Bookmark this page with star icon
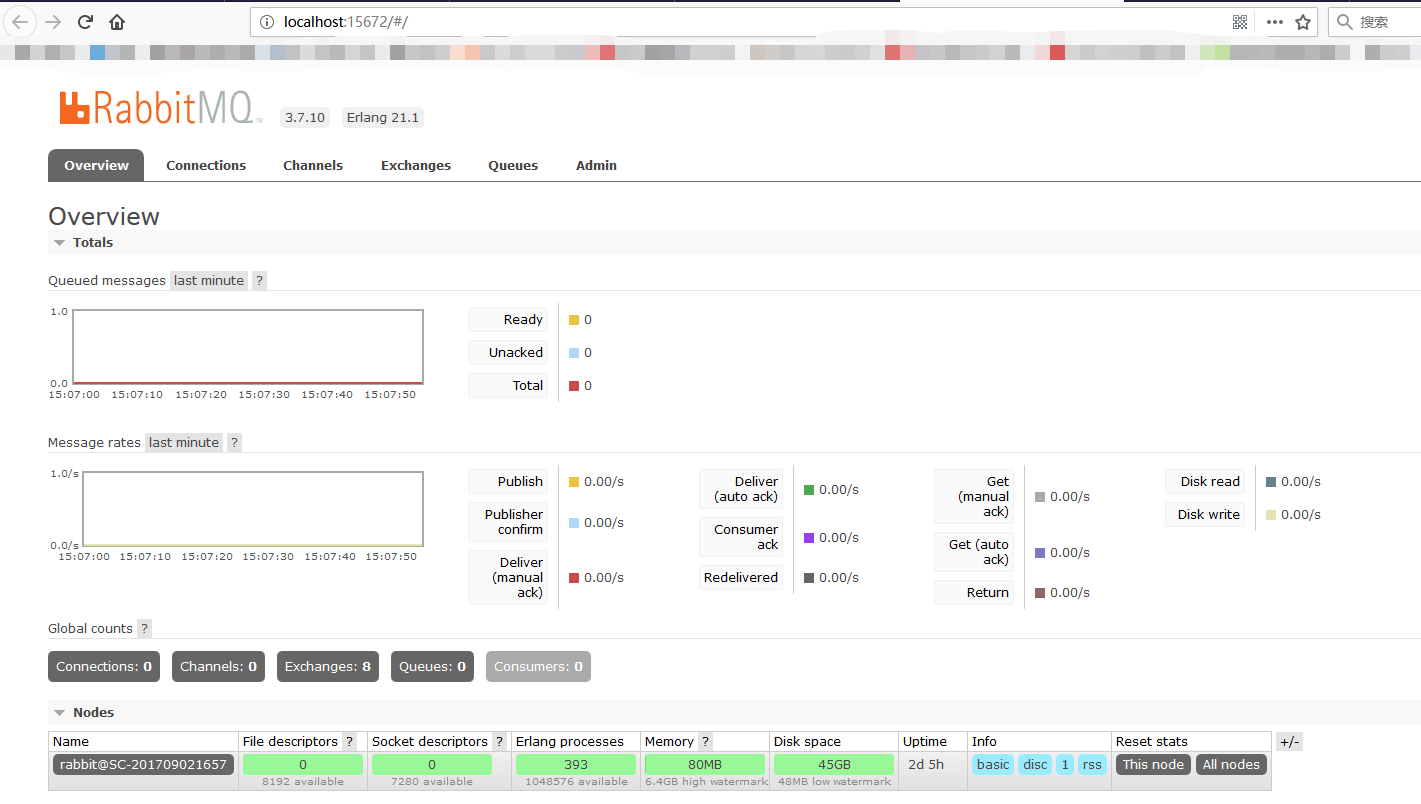This screenshot has height=804, width=1421. (x=1303, y=22)
